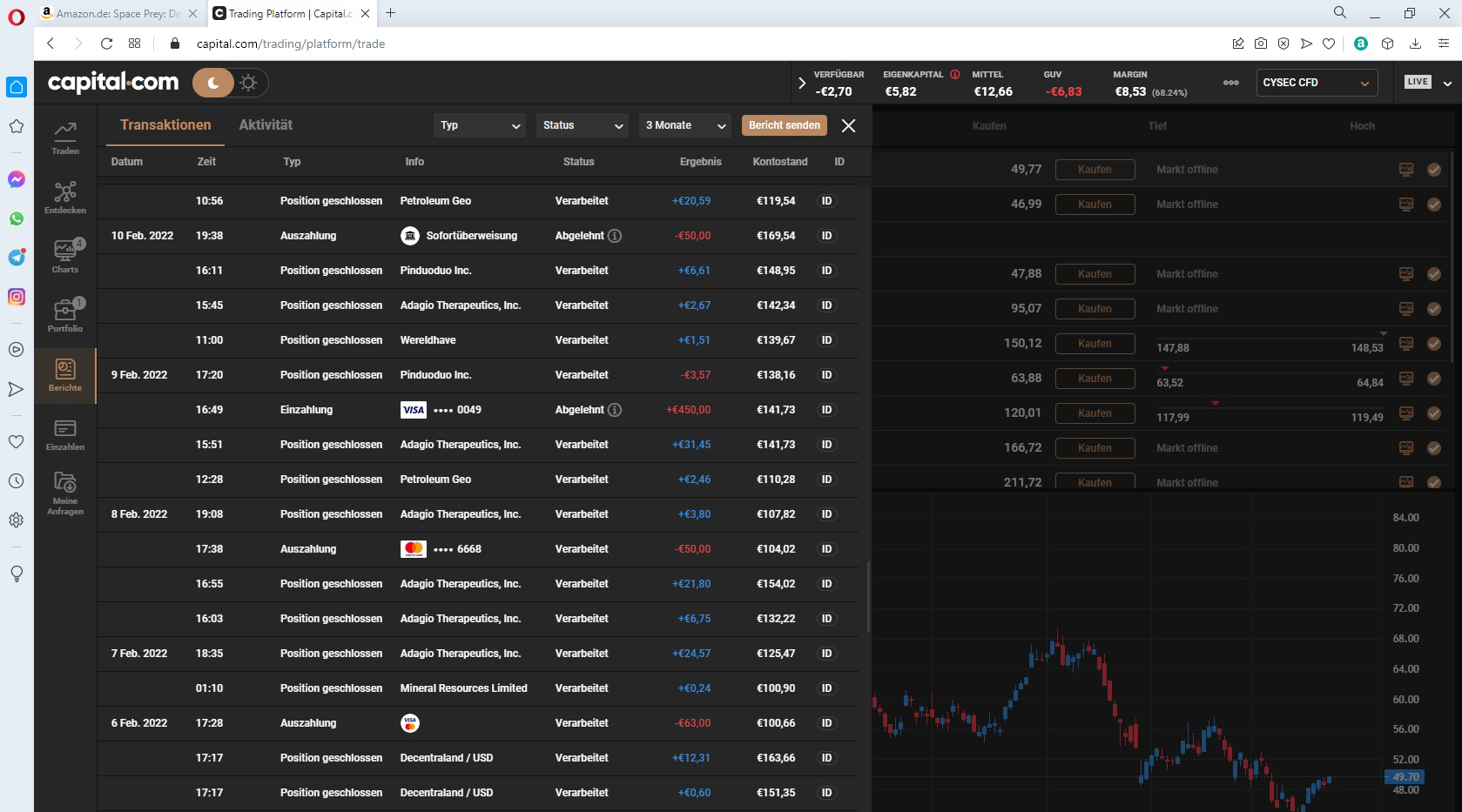Open the Charts sidebar icon
Viewport: 1462px width, 812px height.
(65, 256)
